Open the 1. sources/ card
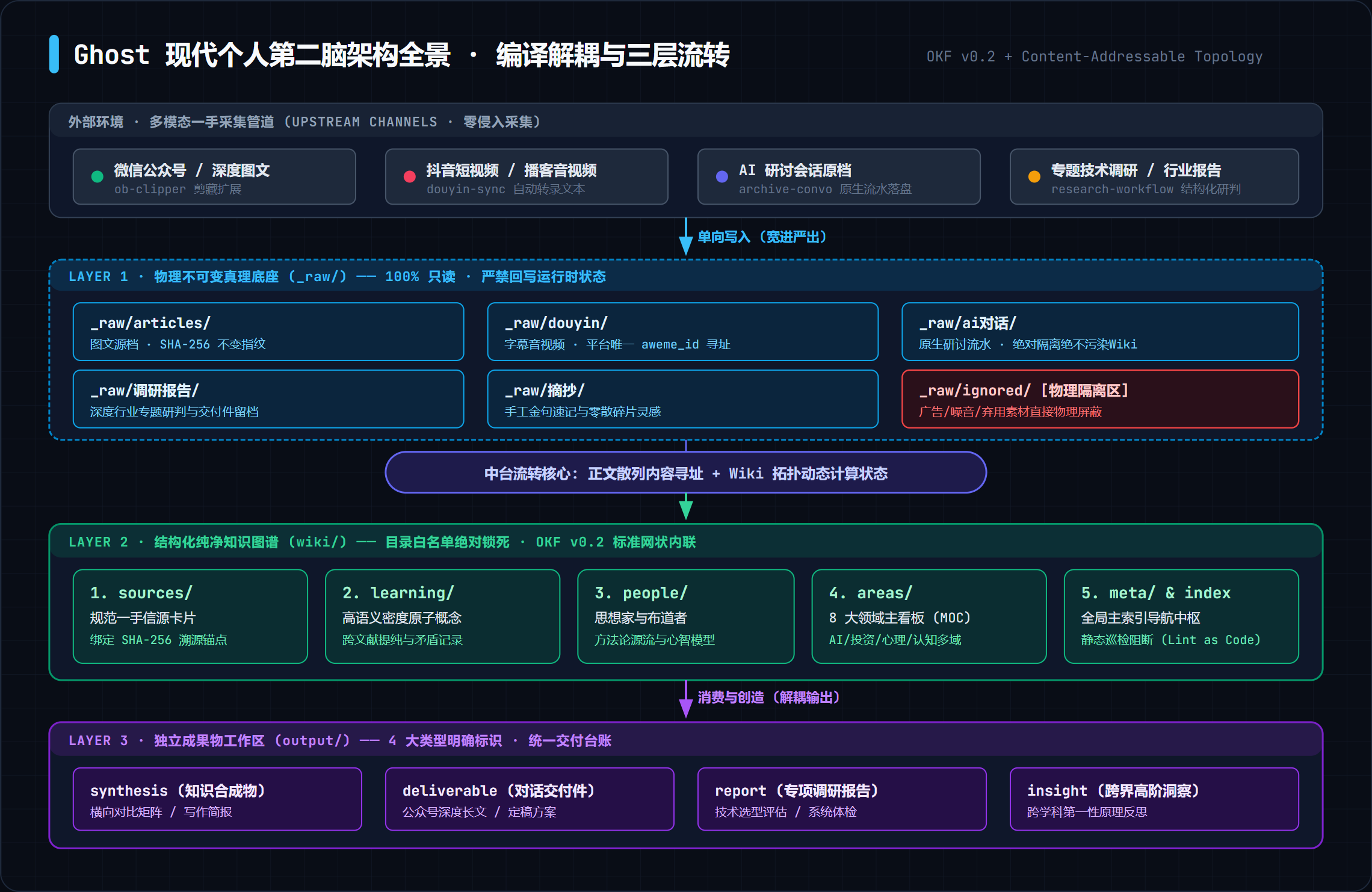The height and width of the screenshot is (892, 1372). [x=190, y=616]
